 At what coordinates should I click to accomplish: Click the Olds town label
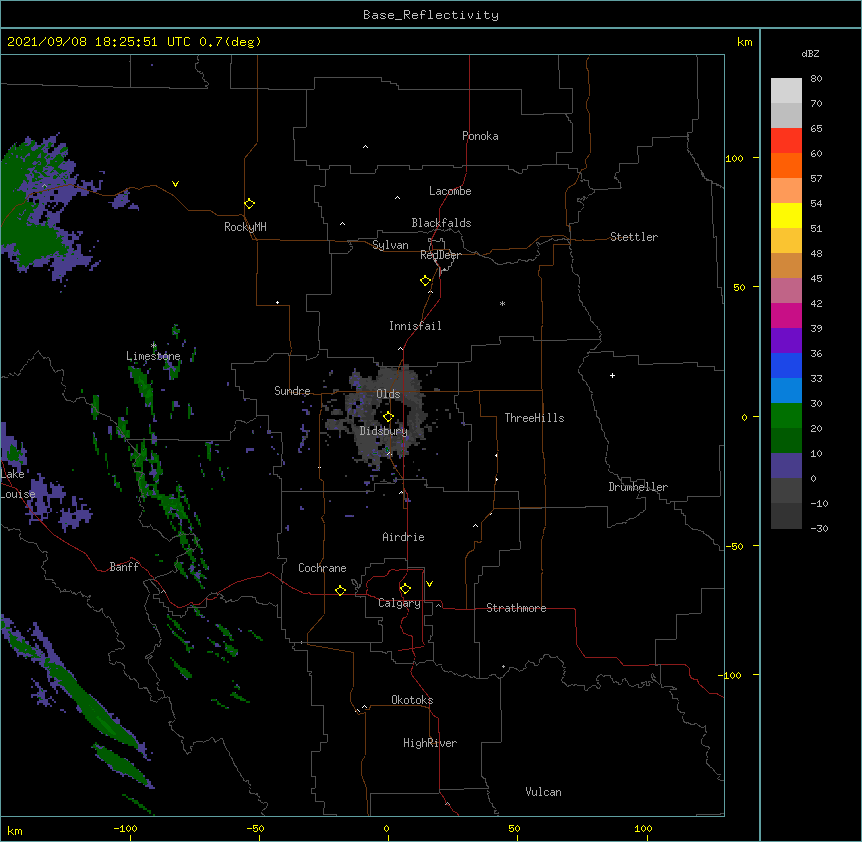(x=388, y=394)
